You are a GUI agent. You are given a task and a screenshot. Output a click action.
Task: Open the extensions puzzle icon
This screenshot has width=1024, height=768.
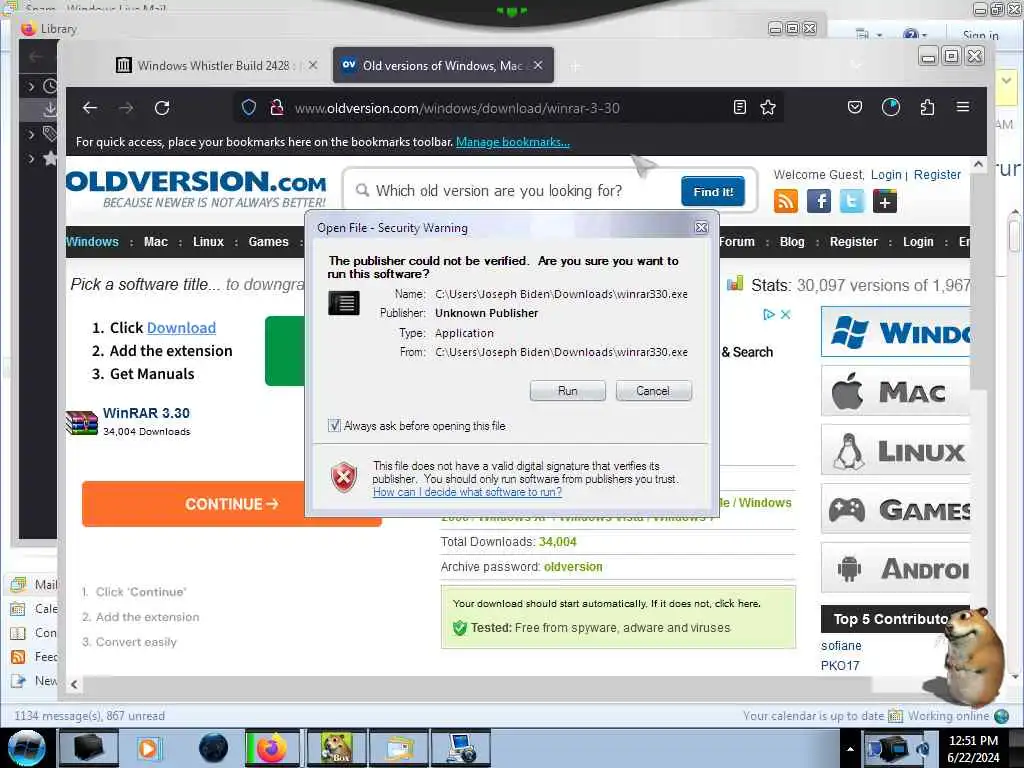[x=927, y=107]
